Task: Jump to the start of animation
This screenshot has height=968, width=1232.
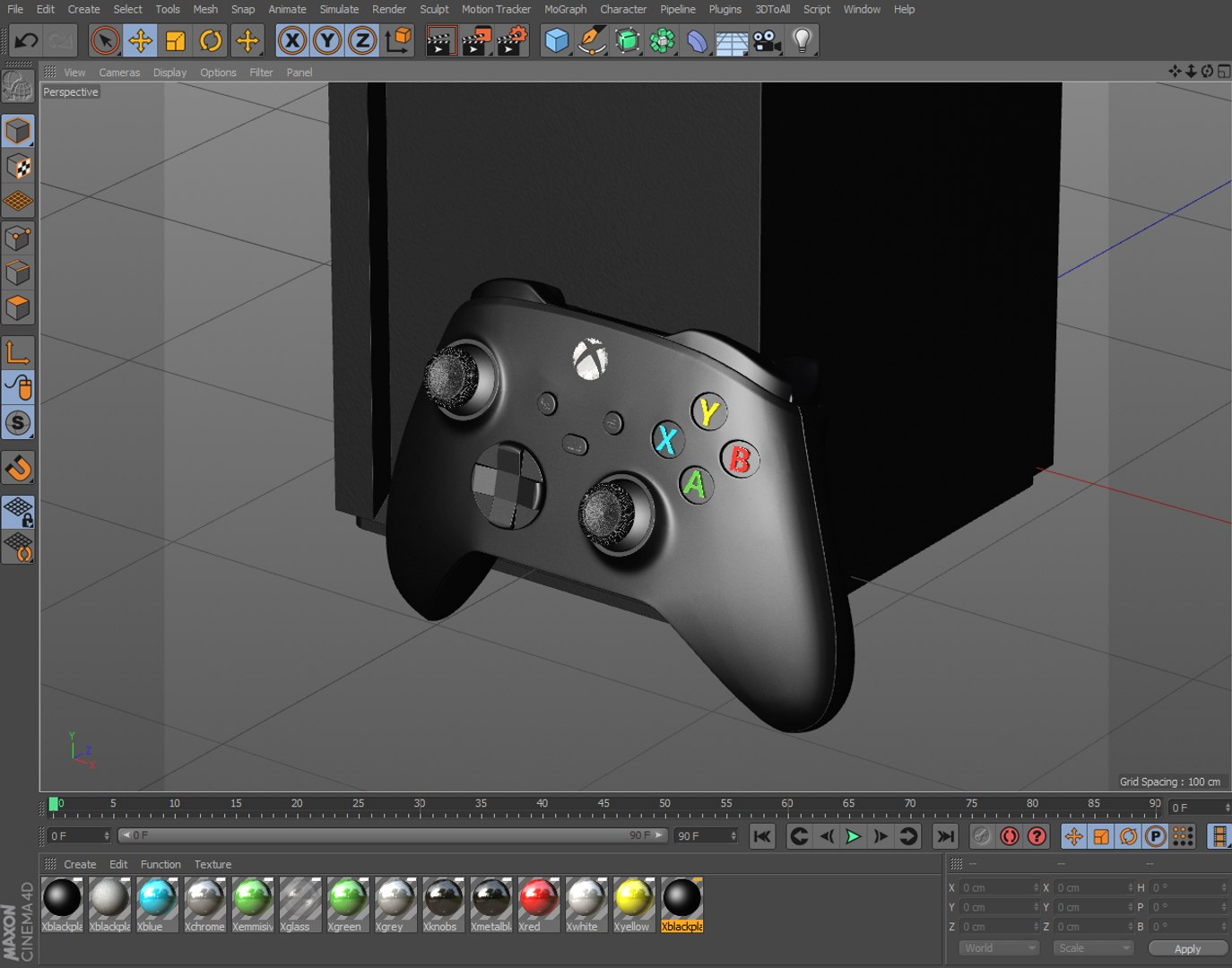Action: [x=762, y=836]
